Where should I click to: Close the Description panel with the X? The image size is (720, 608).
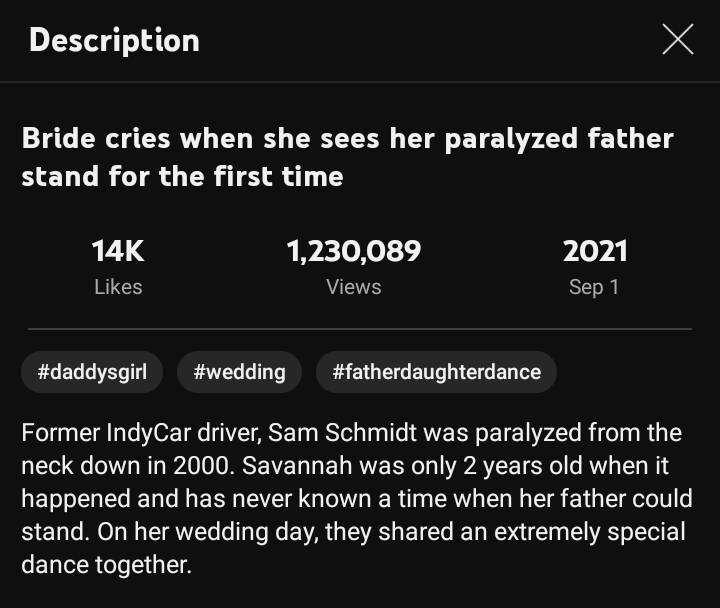pyautogui.click(x=677, y=40)
